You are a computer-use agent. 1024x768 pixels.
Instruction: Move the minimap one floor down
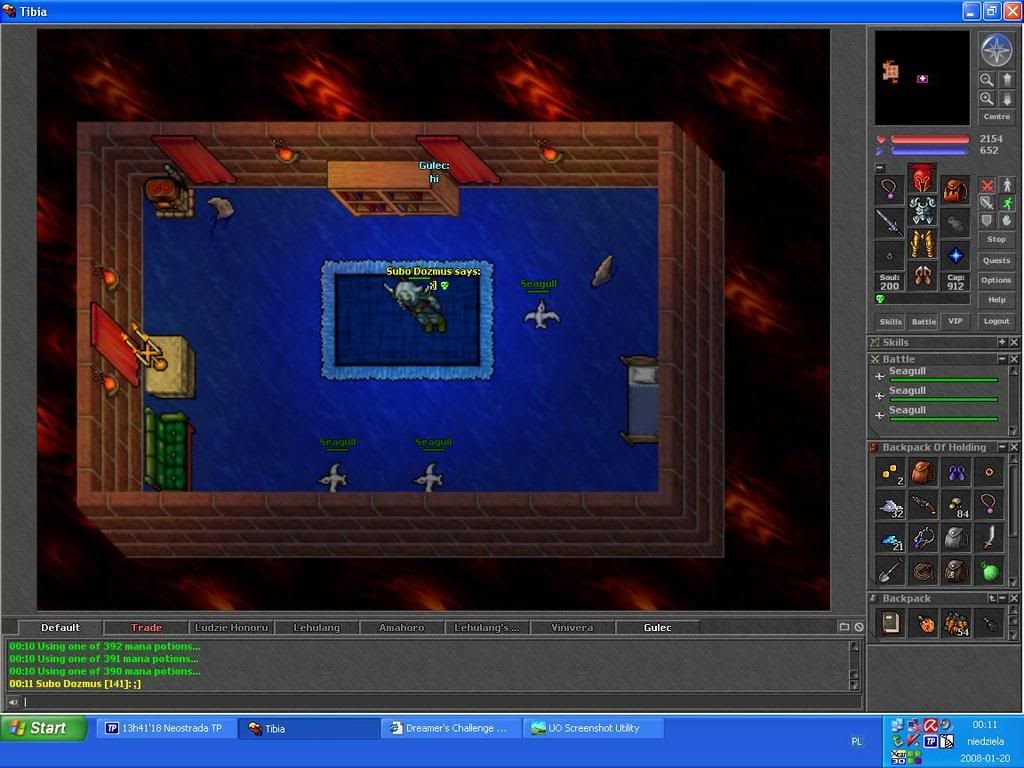1007,99
